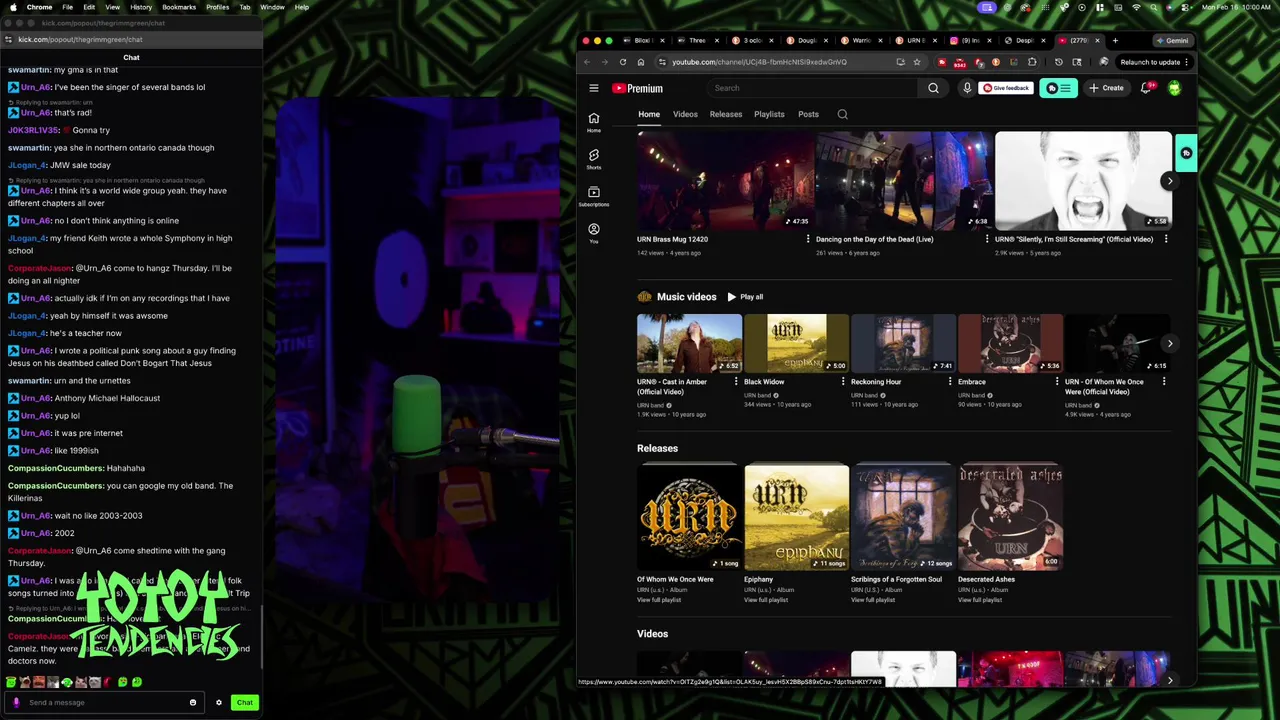Open options for URN Brass Mug 12420
1280x720 pixels.
[809, 239]
